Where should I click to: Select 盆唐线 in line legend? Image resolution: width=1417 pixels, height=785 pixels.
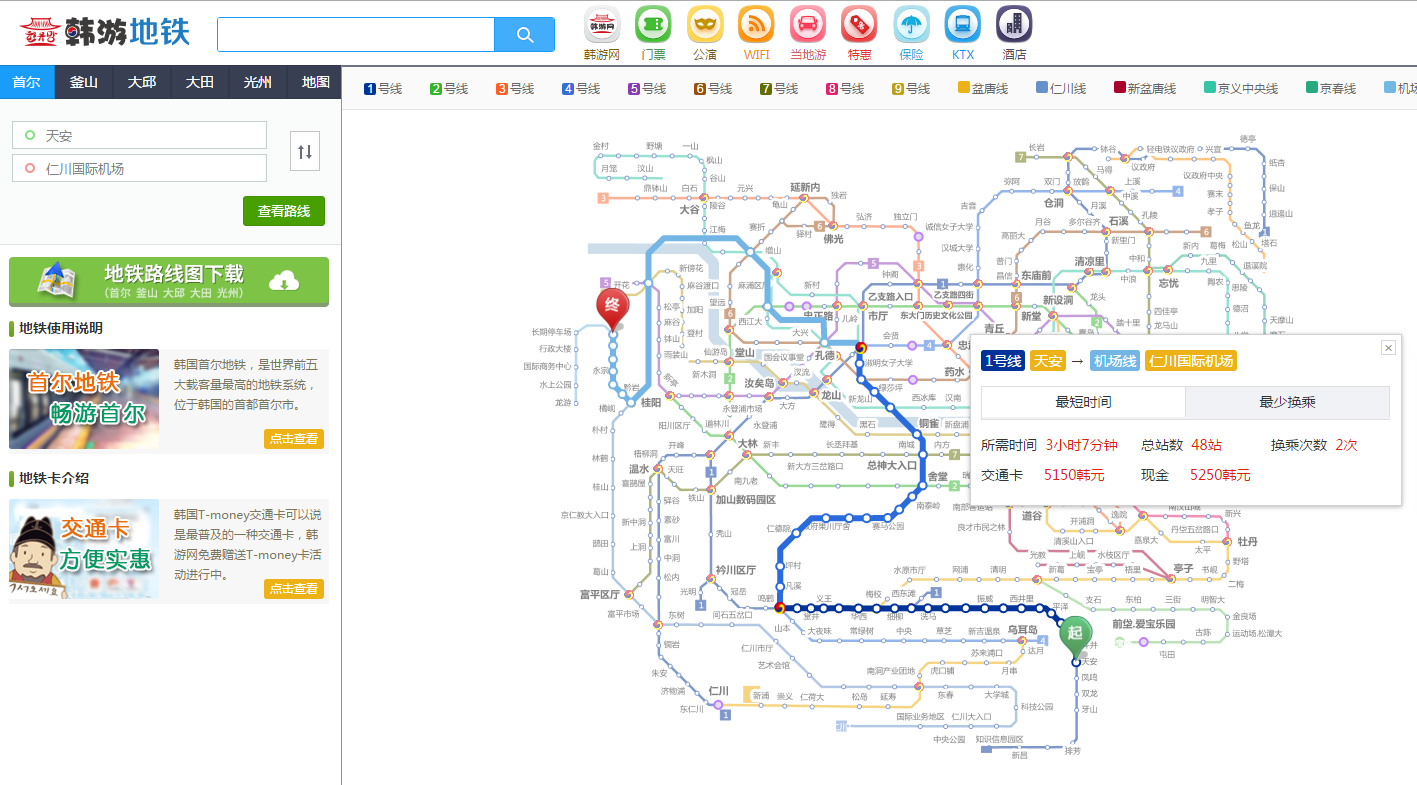pyautogui.click(x=984, y=89)
